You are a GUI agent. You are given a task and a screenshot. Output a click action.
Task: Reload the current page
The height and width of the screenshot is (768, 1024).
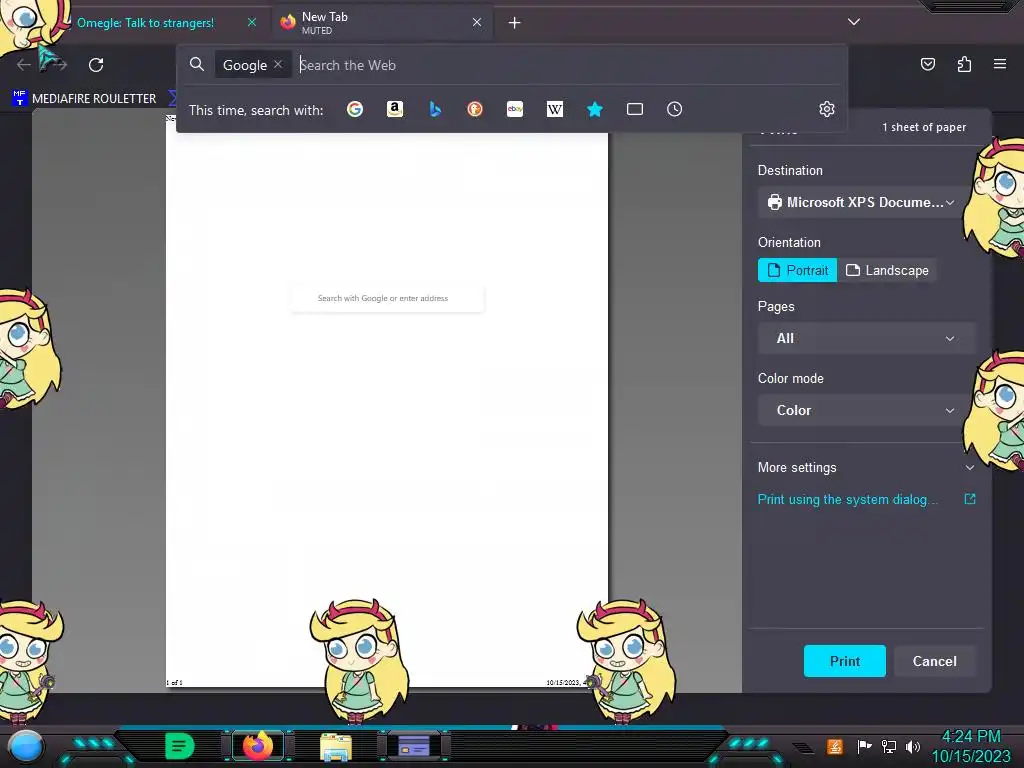(x=96, y=65)
